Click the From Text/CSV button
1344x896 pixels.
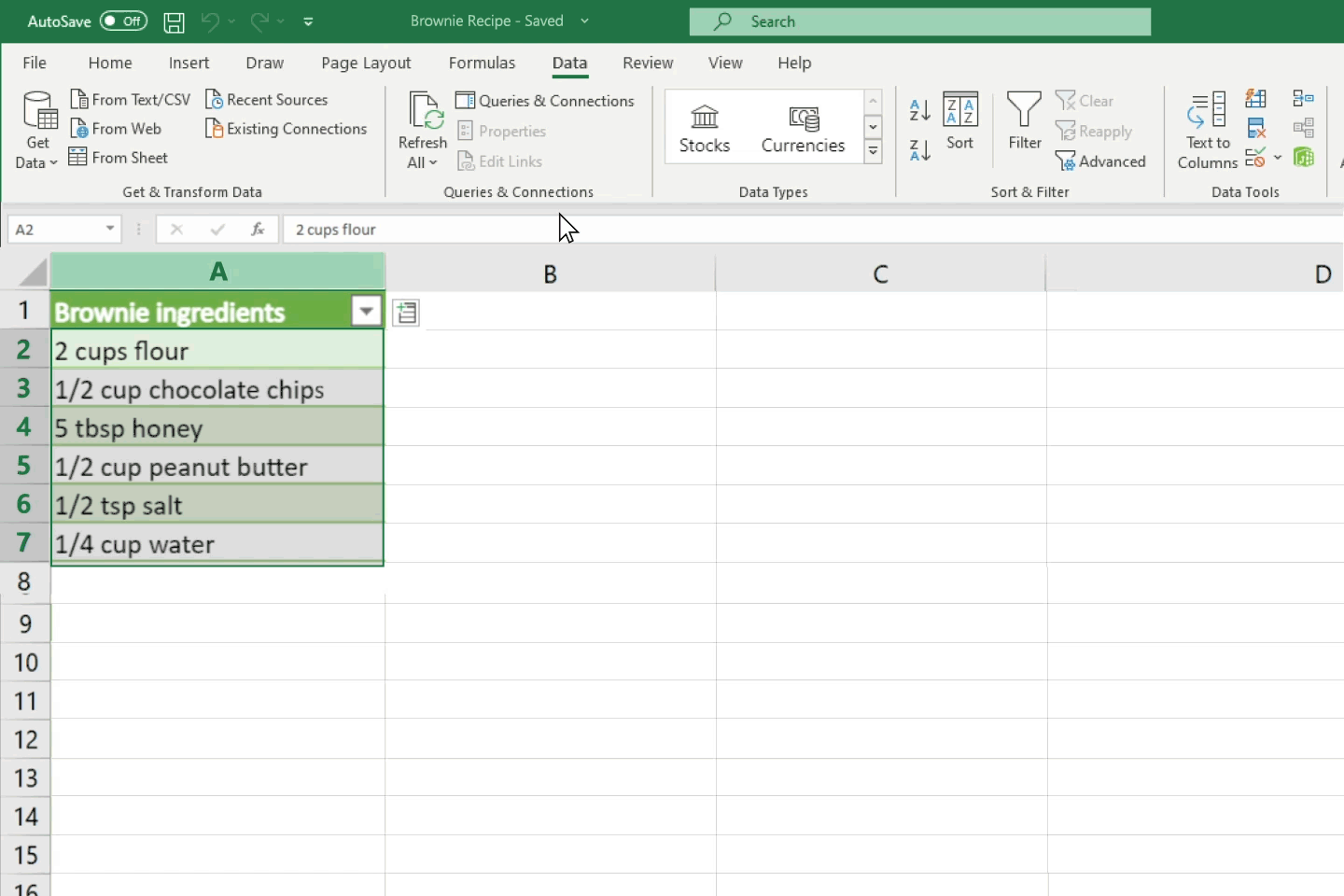(131, 100)
